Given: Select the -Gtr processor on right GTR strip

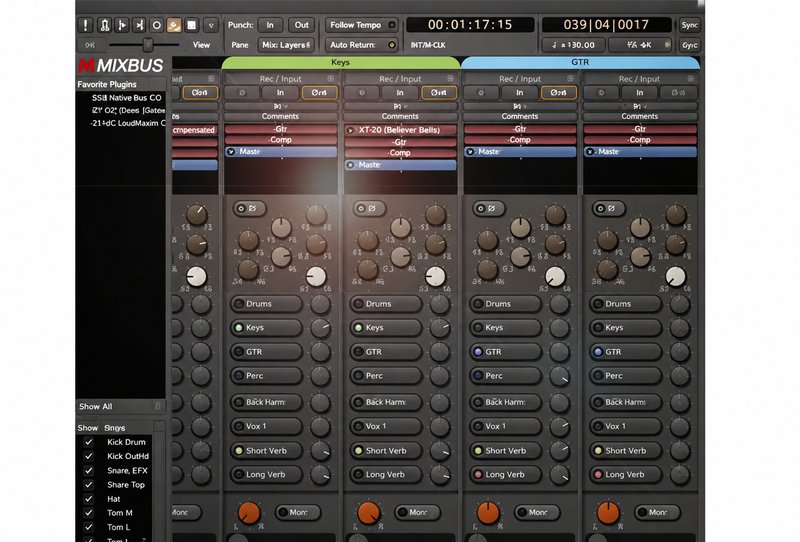Looking at the screenshot, I should [640, 129].
